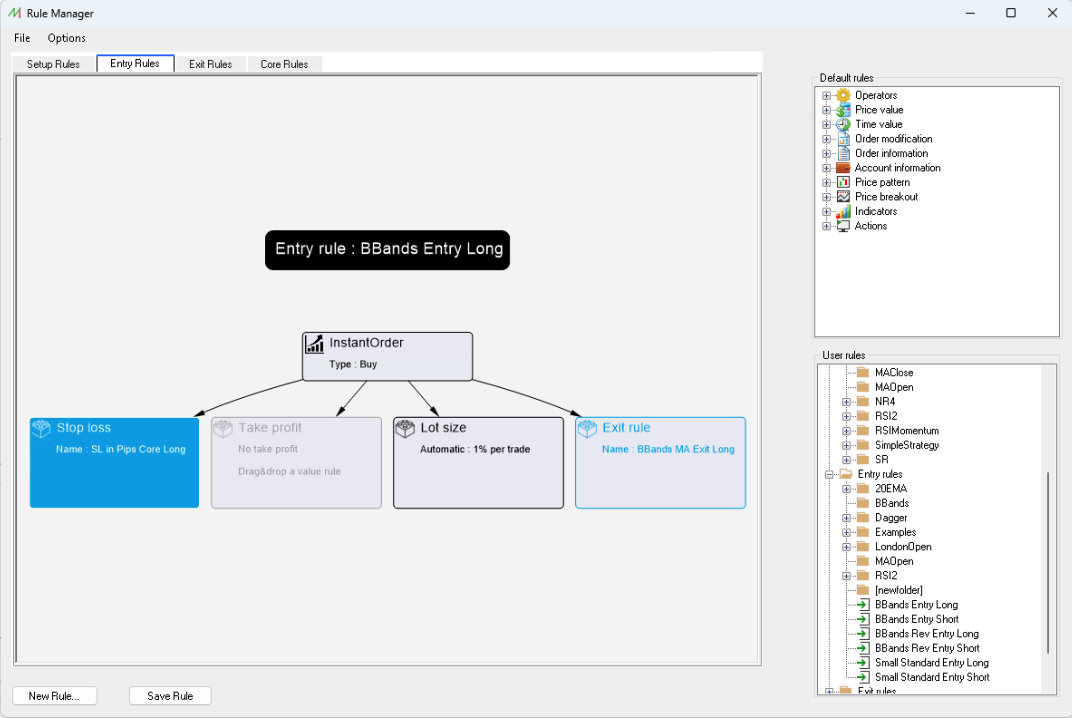Switch to the Exit Rules tab

211,64
